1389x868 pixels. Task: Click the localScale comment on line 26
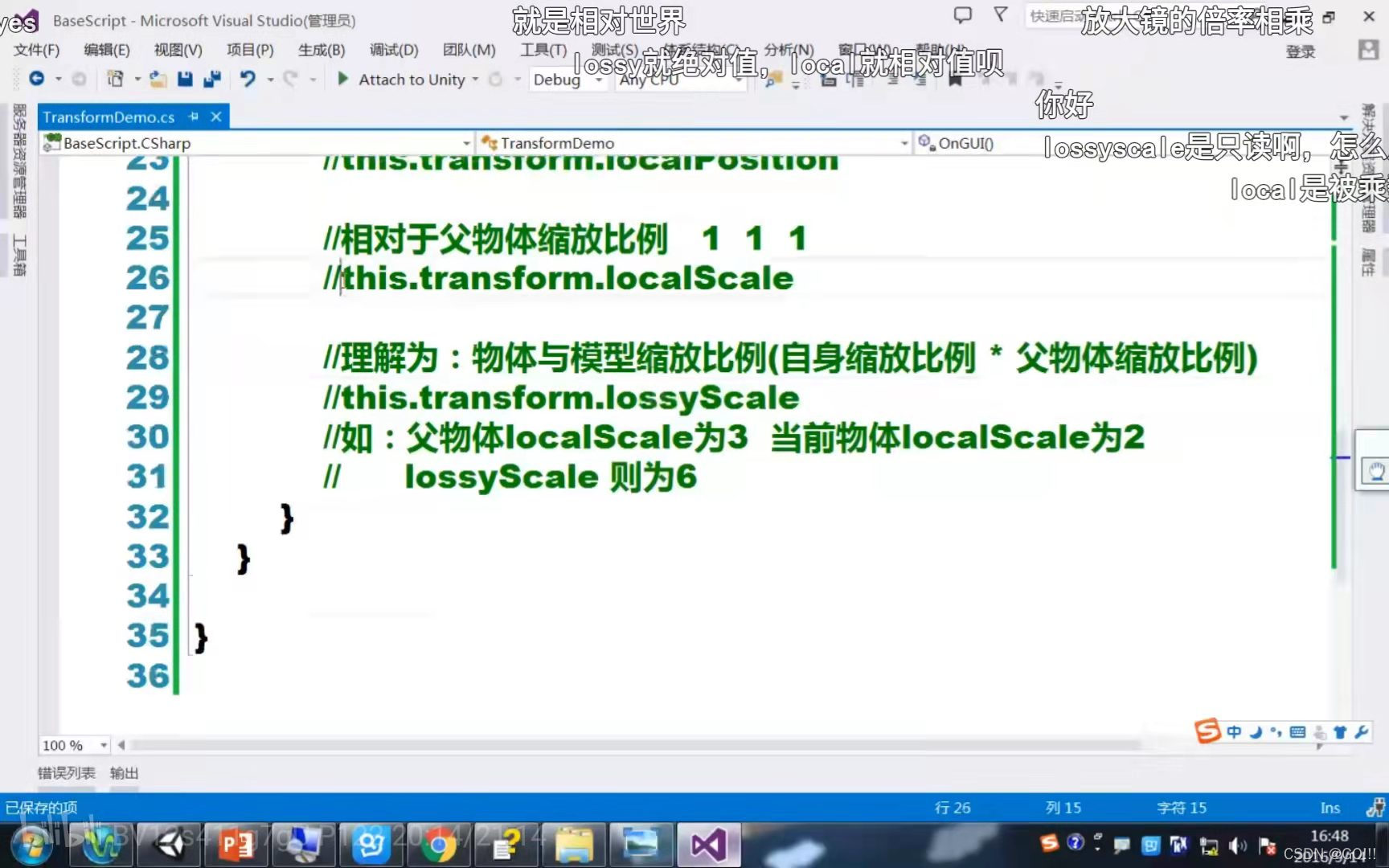[558, 278]
